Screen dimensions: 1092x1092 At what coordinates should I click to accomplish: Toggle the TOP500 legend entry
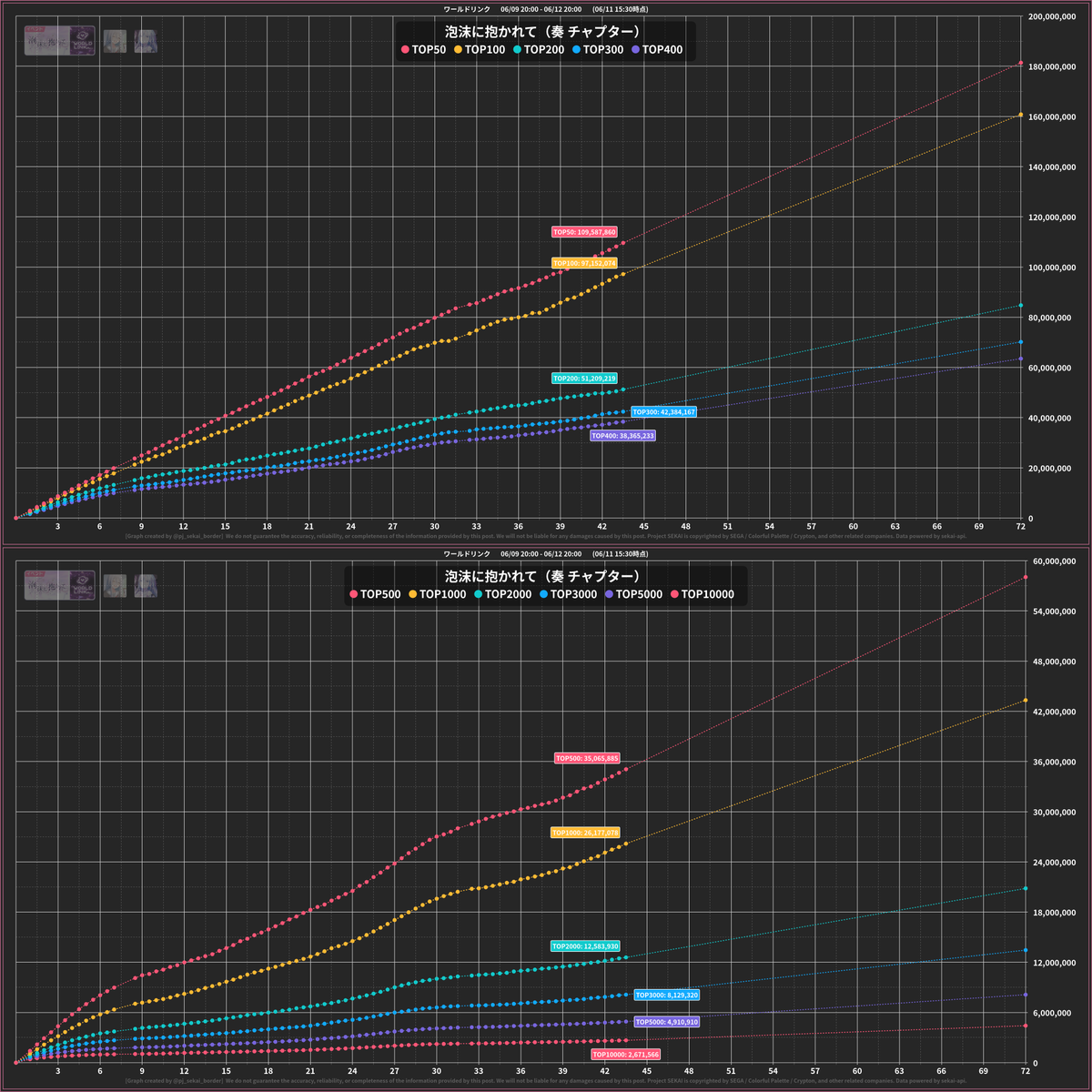[x=375, y=595]
